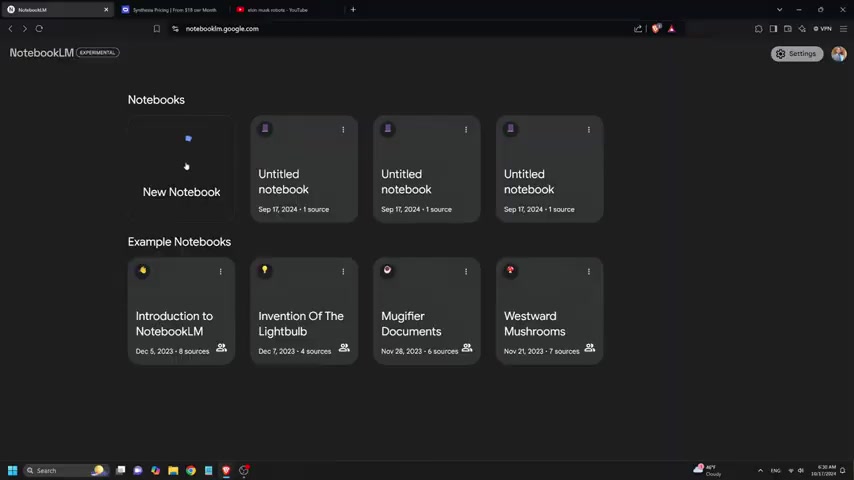Click the lightbulb emoji on Invention Of The Lightbulb
This screenshot has width=854, height=480.
[x=265, y=270]
